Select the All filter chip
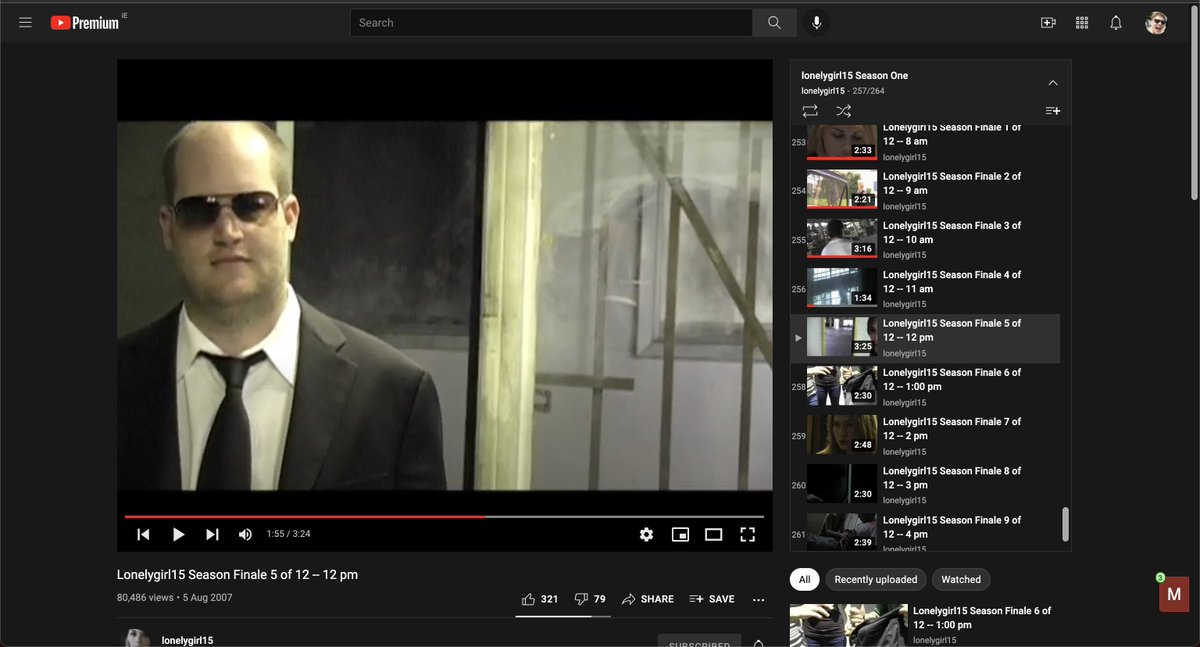 coord(804,579)
